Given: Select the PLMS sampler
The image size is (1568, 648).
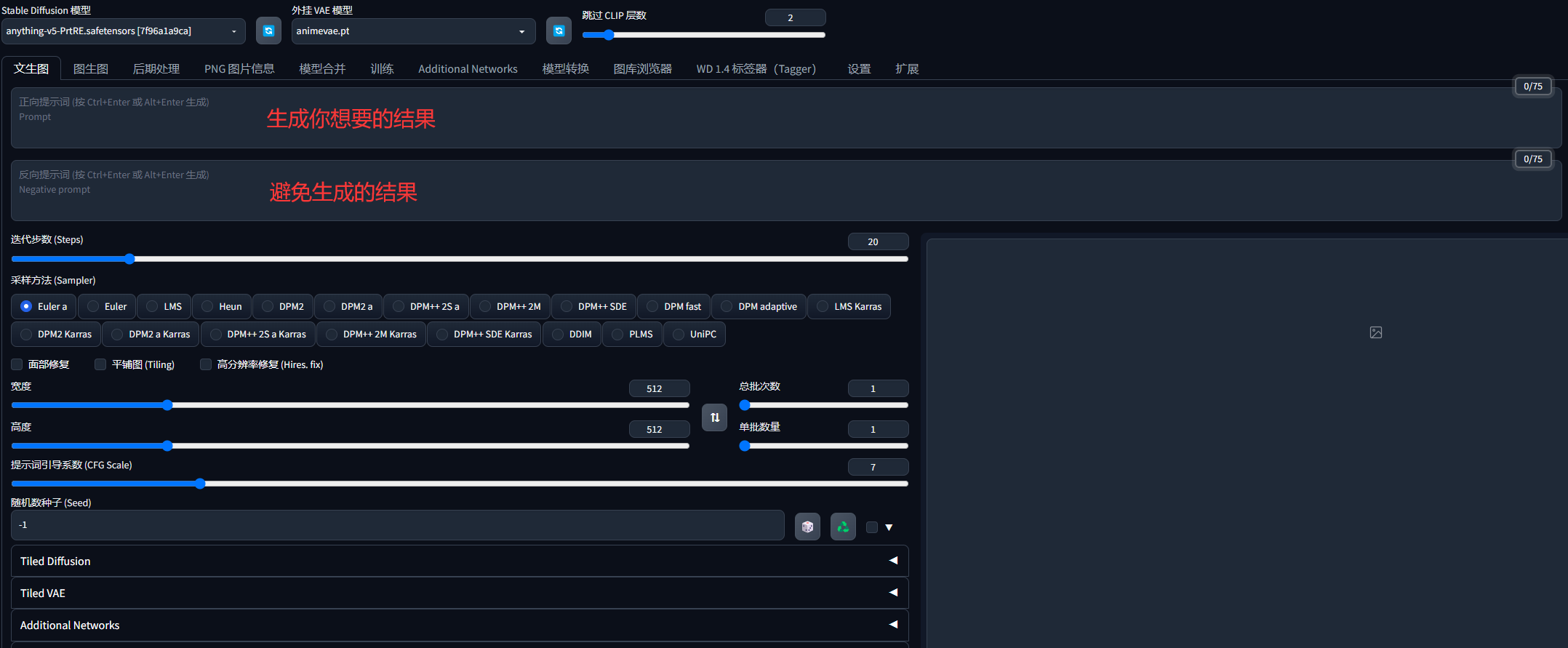Looking at the screenshot, I should point(633,334).
